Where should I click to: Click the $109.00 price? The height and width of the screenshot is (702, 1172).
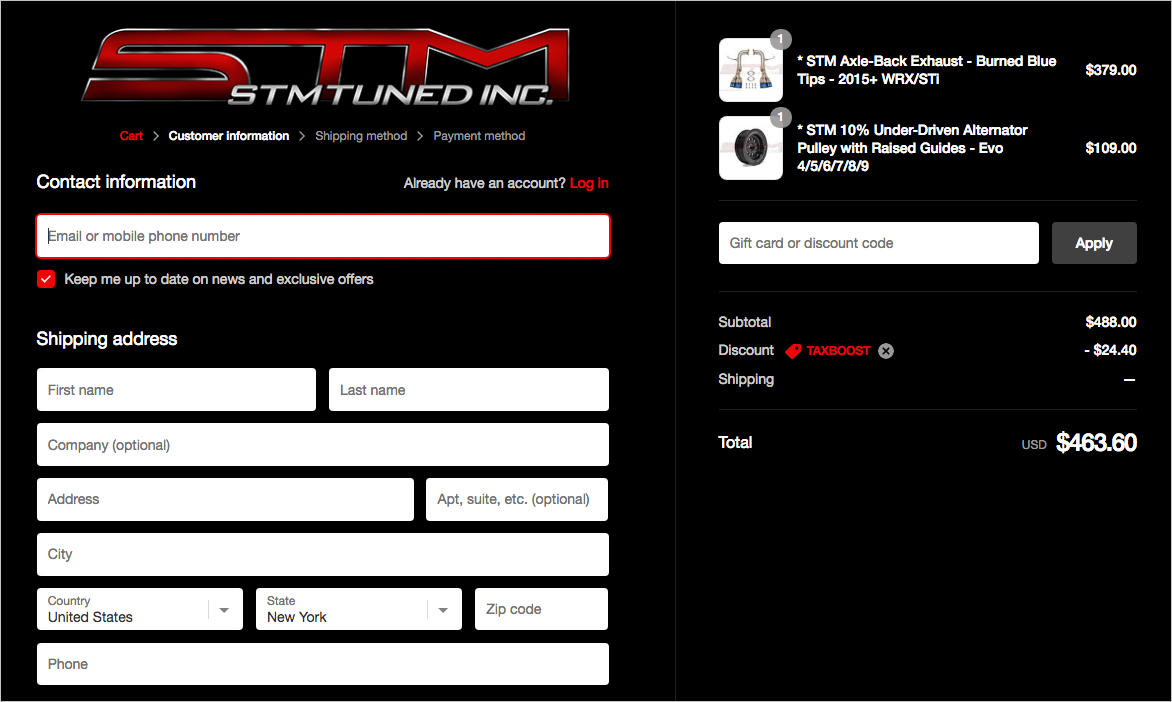coord(1111,148)
